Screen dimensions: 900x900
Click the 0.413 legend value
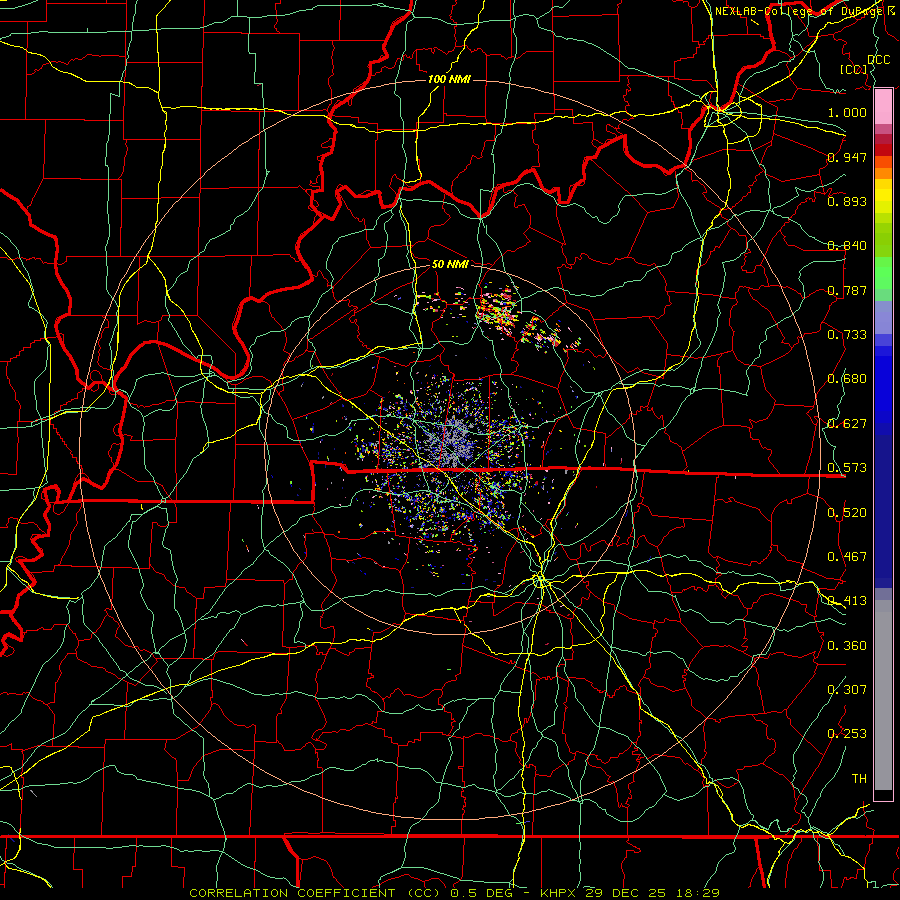tap(847, 601)
